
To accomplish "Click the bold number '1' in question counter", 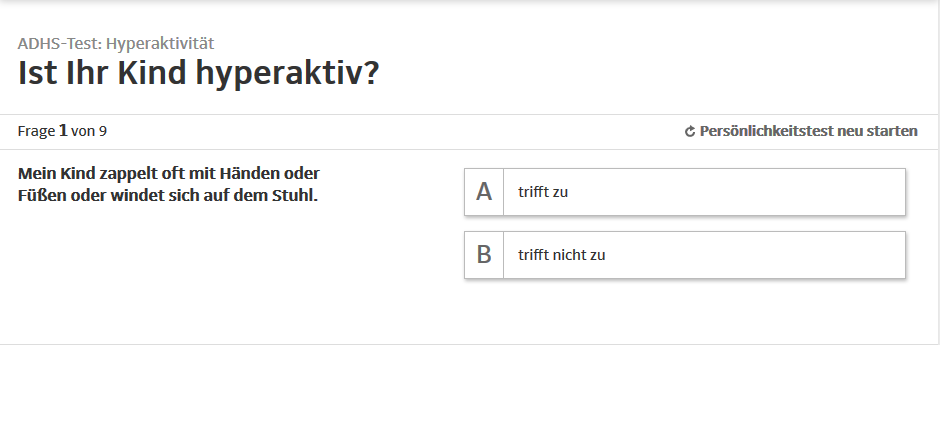I will [63, 131].
